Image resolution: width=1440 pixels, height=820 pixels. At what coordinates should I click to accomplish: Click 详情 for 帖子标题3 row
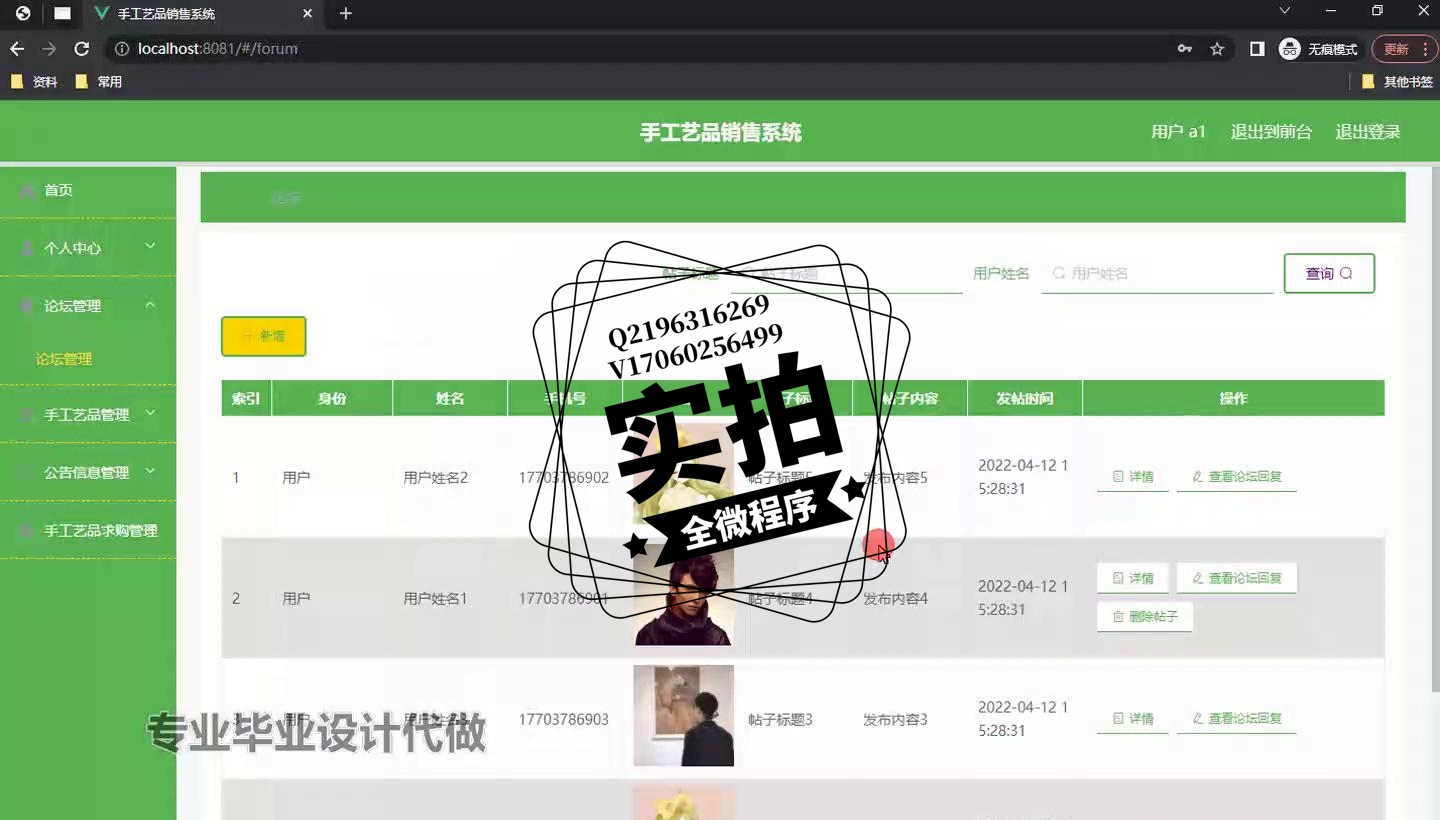[x=1132, y=719]
